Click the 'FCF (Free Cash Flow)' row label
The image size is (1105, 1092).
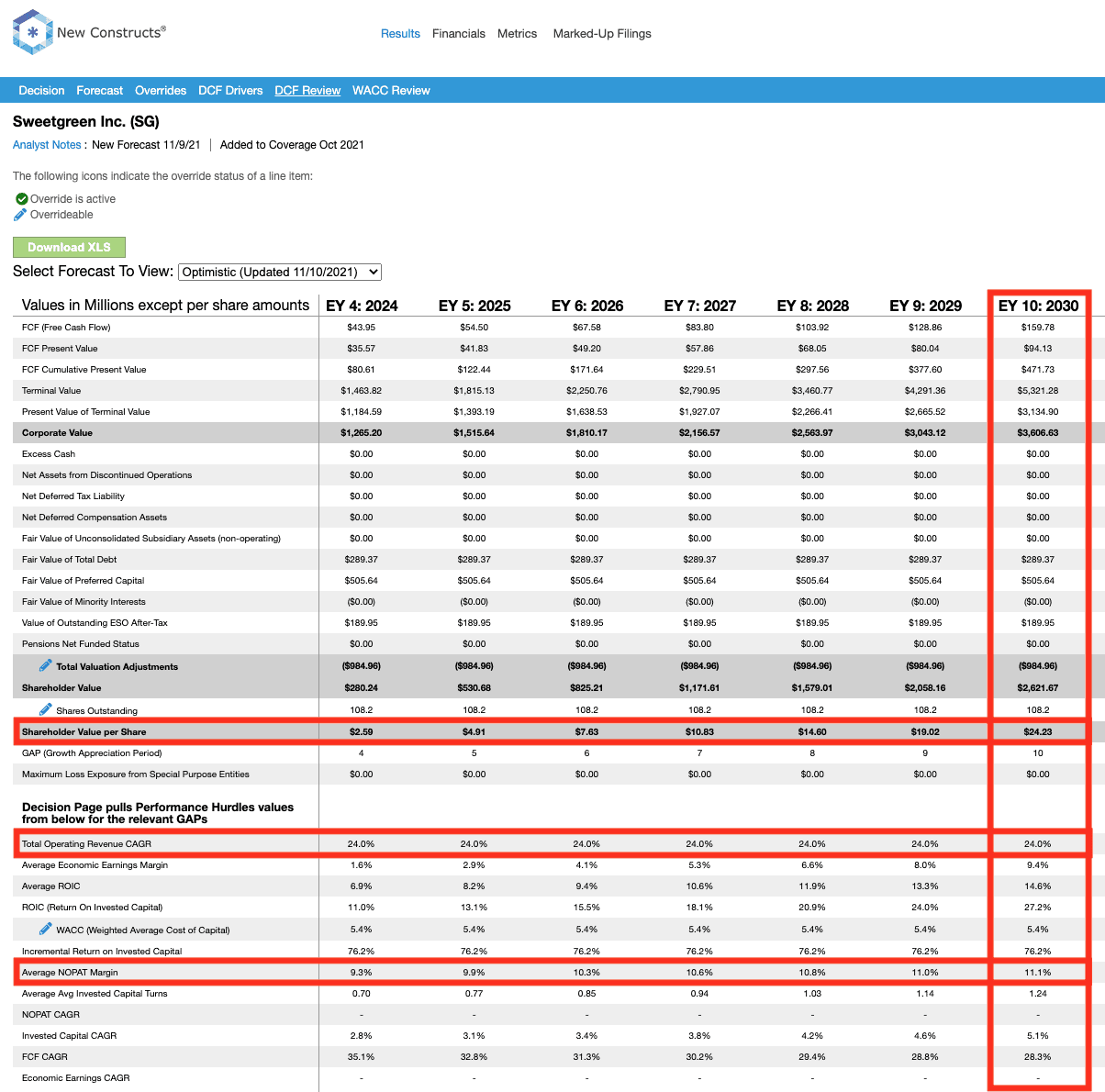tap(66, 328)
